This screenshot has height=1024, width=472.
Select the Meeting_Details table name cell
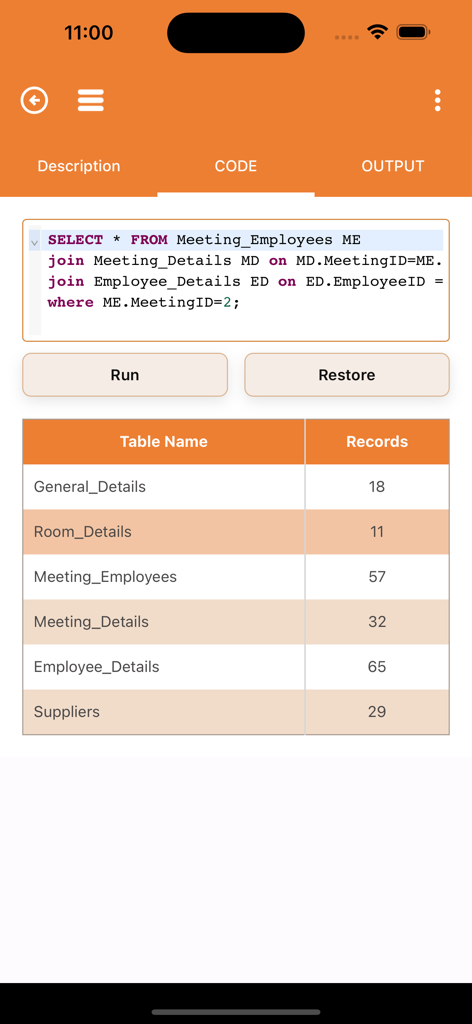[163, 622]
